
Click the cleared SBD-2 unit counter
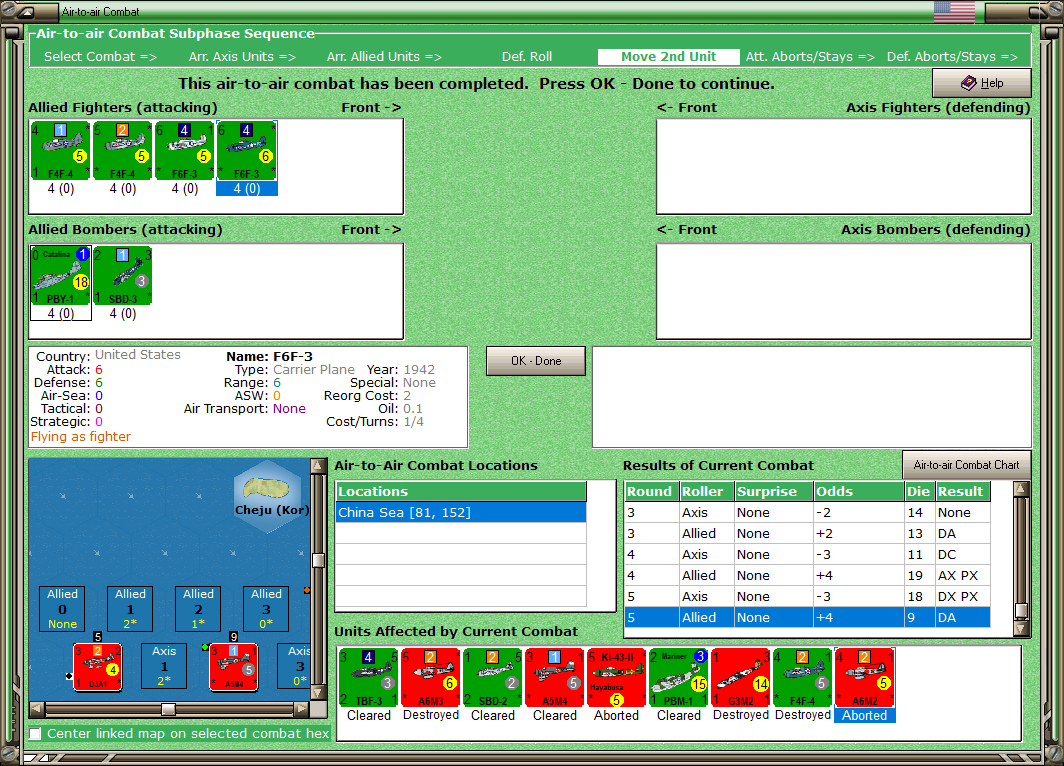[493, 678]
